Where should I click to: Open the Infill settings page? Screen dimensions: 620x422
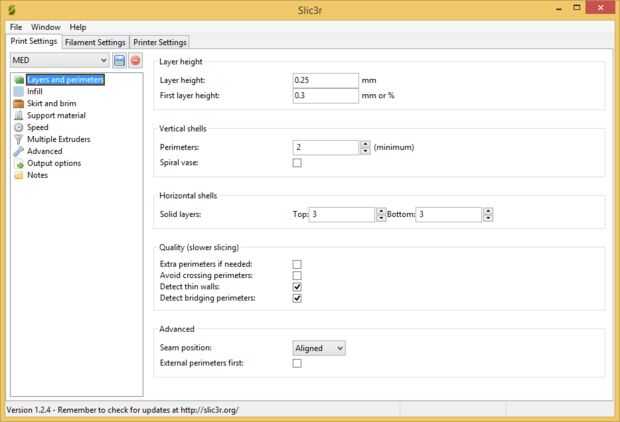35,92
